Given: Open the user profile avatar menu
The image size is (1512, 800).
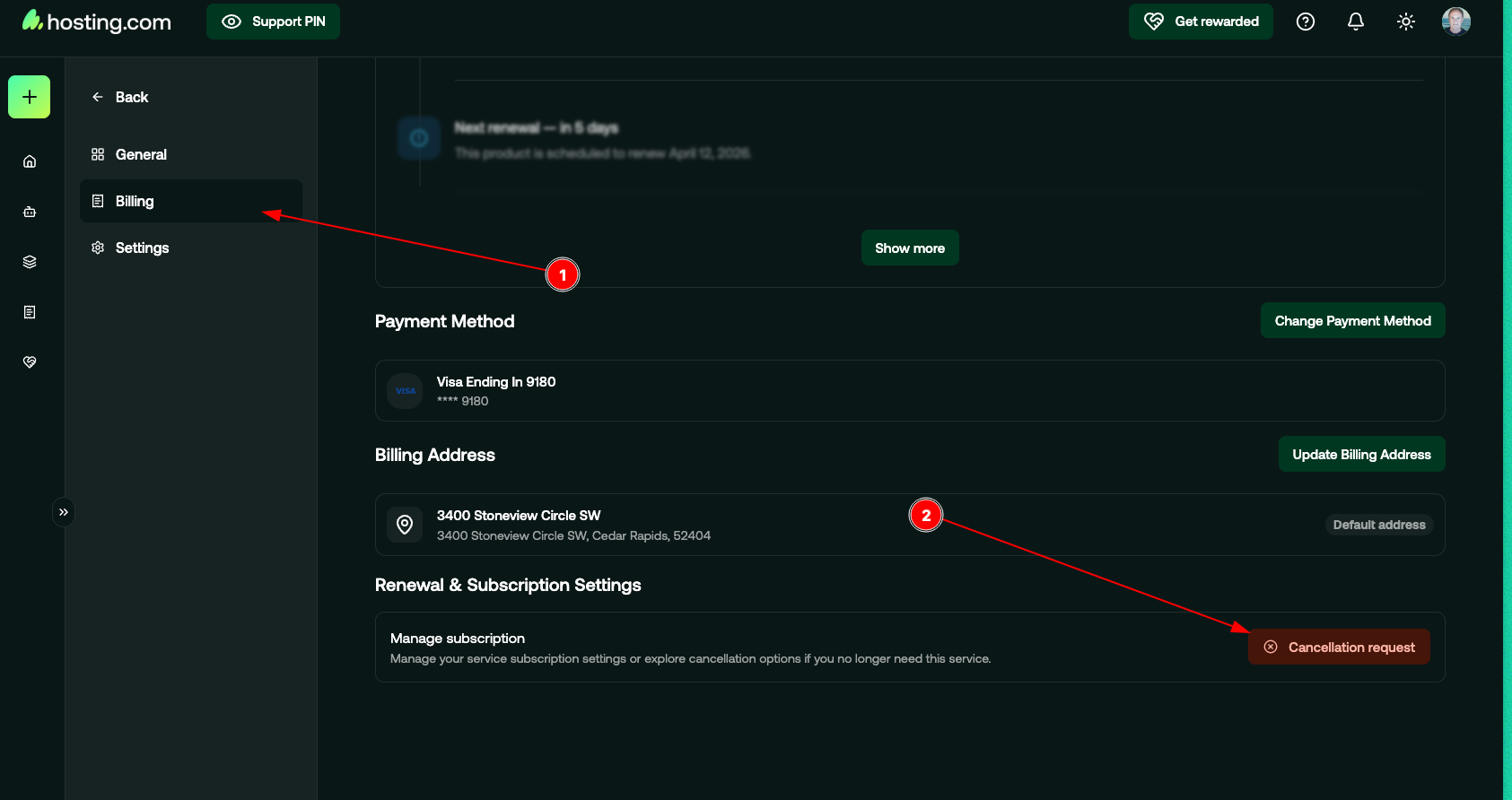Looking at the screenshot, I should coord(1455,22).
